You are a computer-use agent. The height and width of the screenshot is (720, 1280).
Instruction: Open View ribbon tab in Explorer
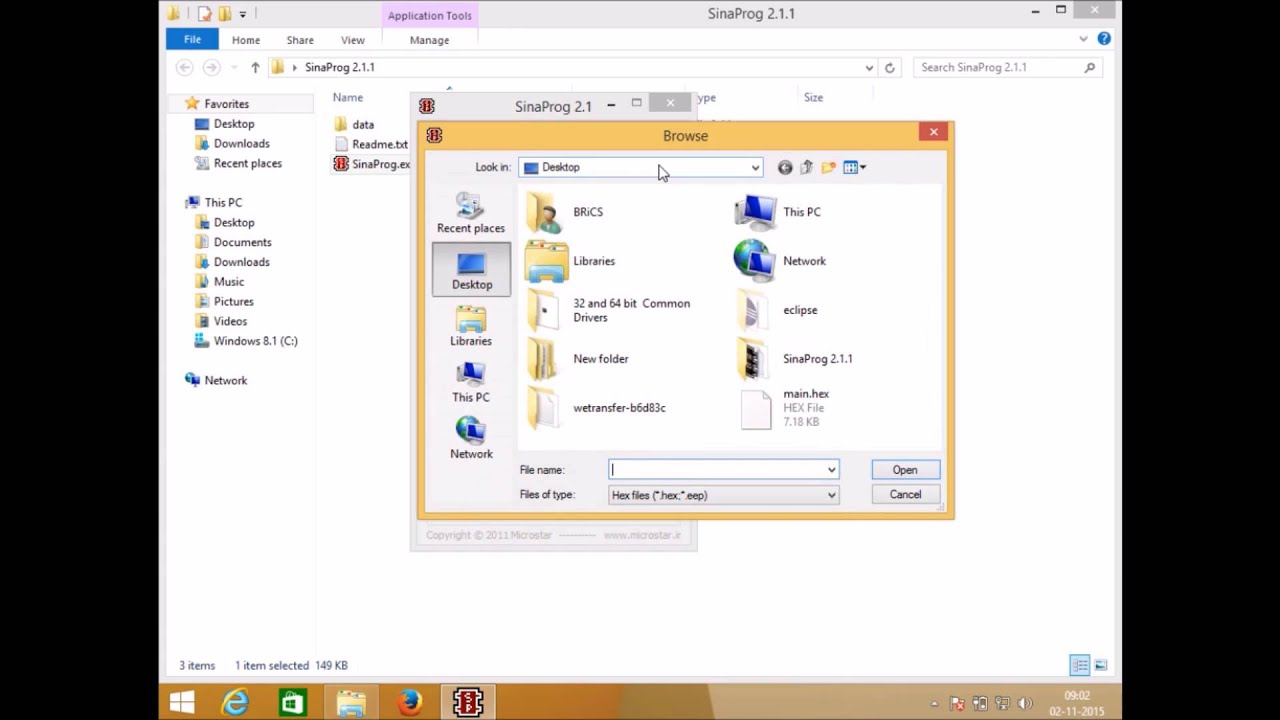[353, 40]
